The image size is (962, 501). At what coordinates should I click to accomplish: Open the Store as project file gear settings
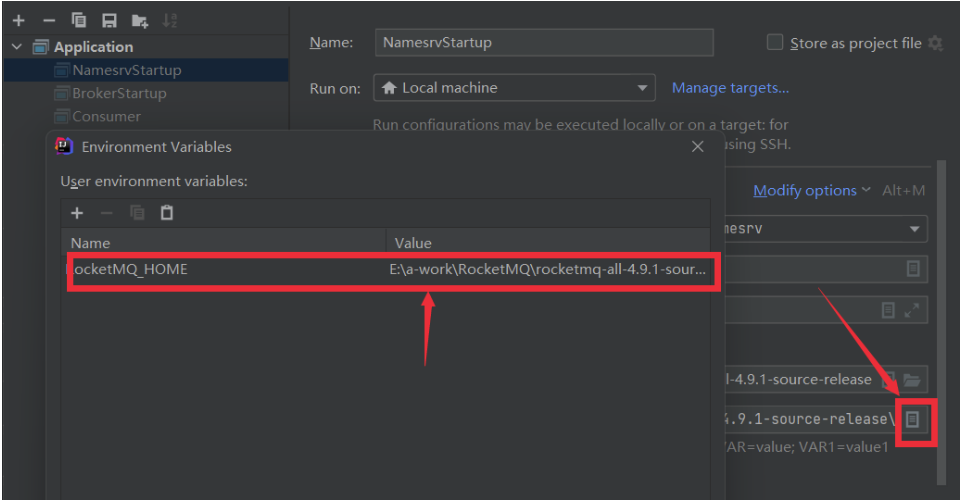935,43
